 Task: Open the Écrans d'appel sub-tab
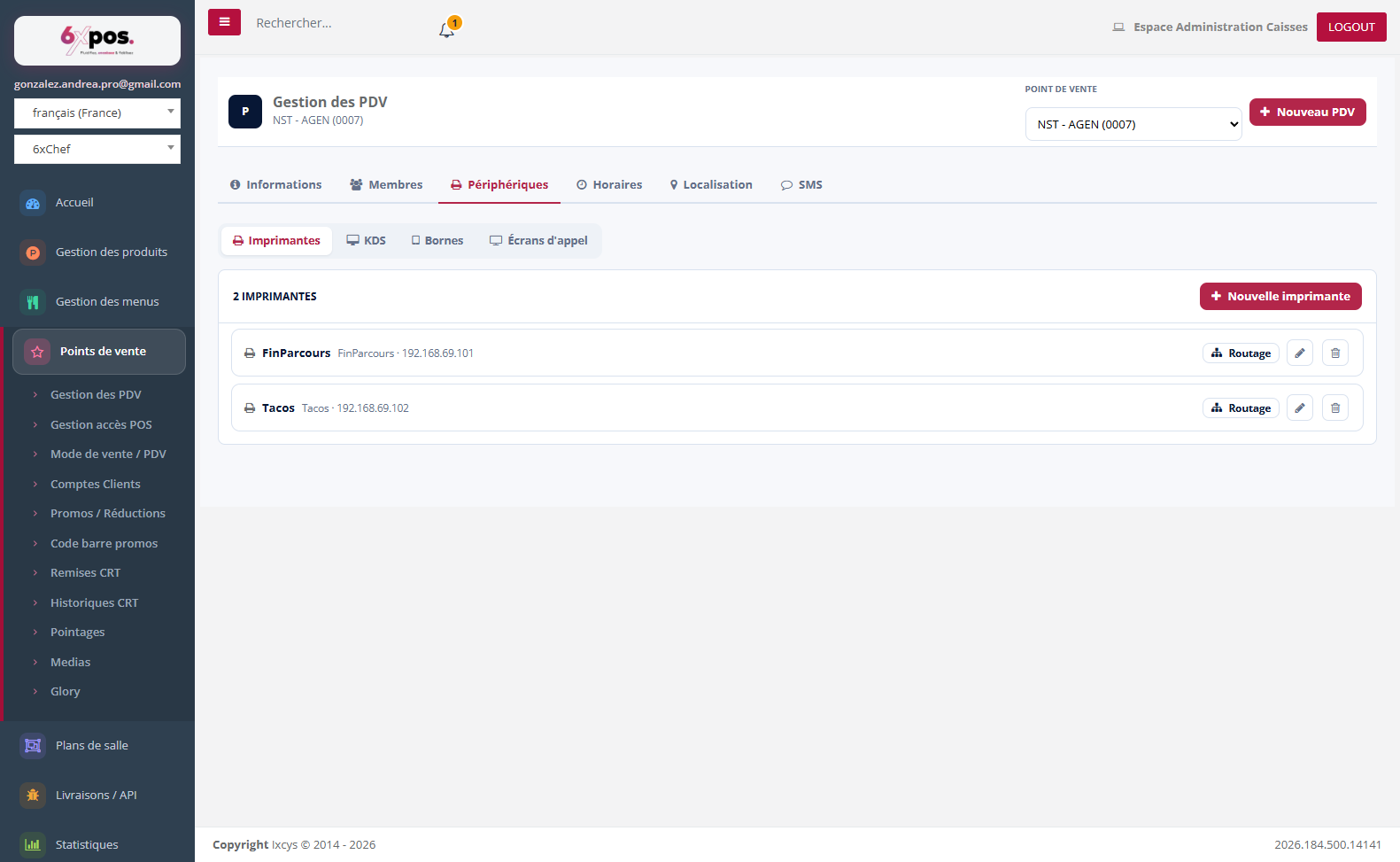click(538, 240)
